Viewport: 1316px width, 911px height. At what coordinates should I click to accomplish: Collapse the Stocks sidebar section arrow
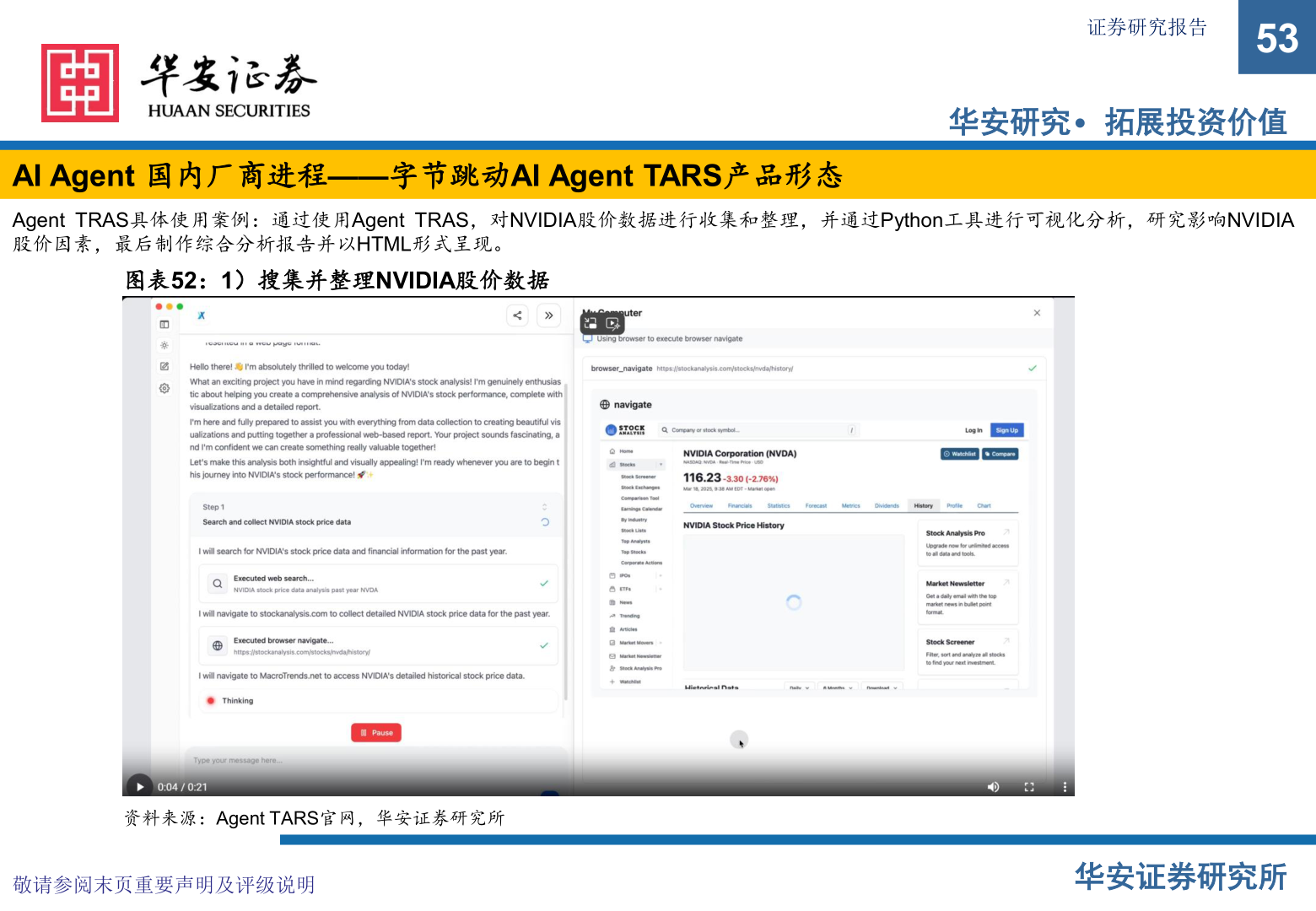coord(661,465)
